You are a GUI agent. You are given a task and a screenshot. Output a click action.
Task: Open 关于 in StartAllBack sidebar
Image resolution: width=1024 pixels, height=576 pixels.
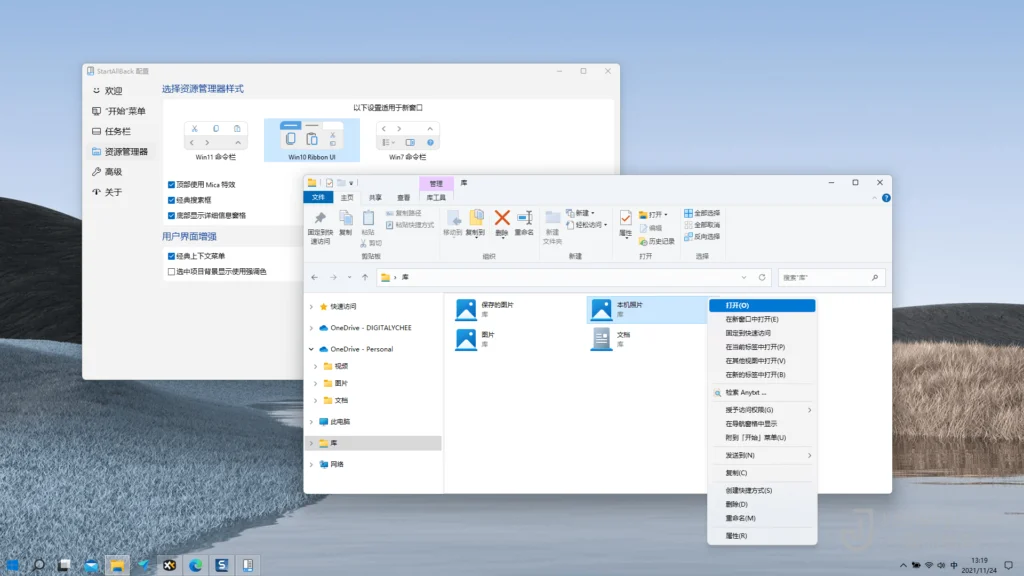pos(120,192)
